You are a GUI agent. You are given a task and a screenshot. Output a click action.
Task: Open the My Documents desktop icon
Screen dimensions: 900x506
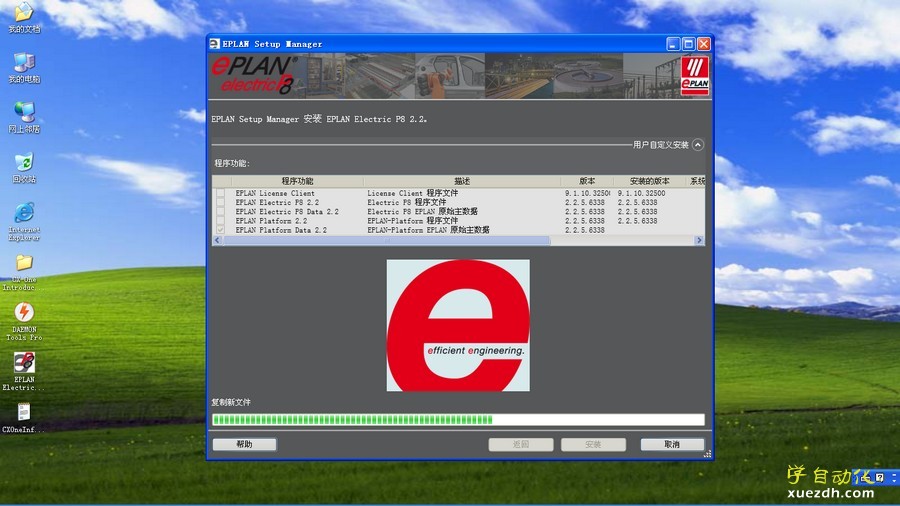[x=24, y=16]
